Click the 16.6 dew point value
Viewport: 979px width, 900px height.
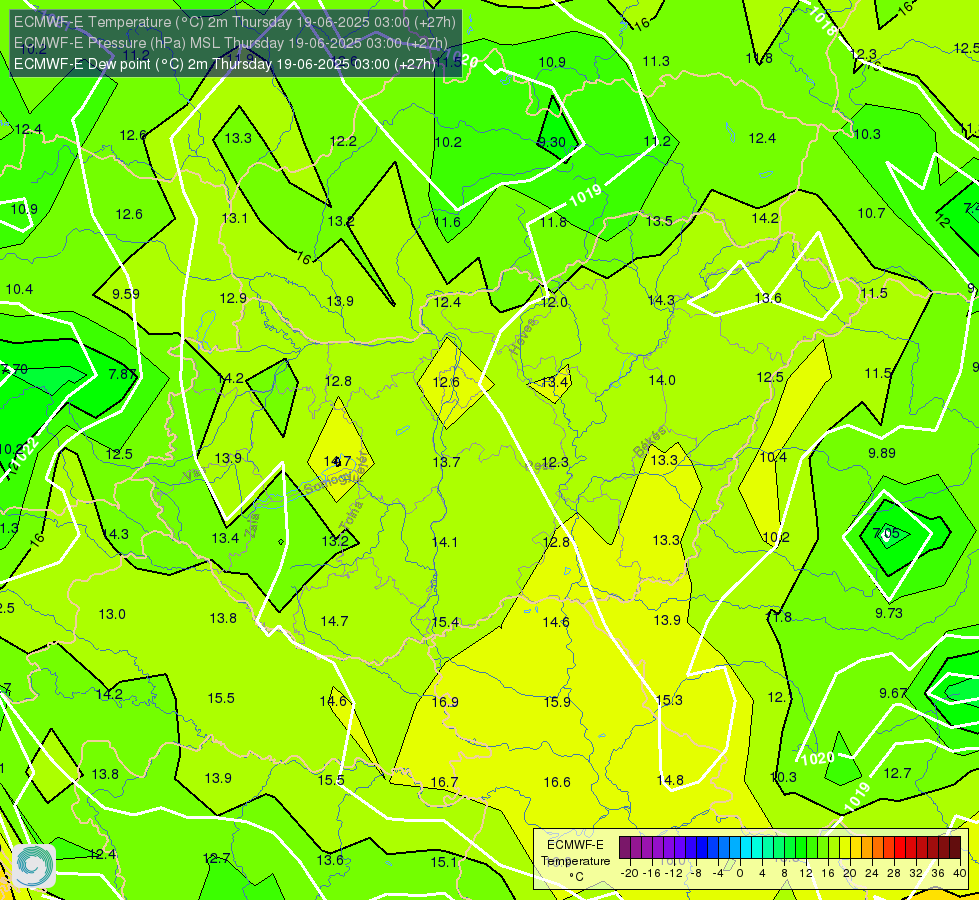click(x=557, y=782)
